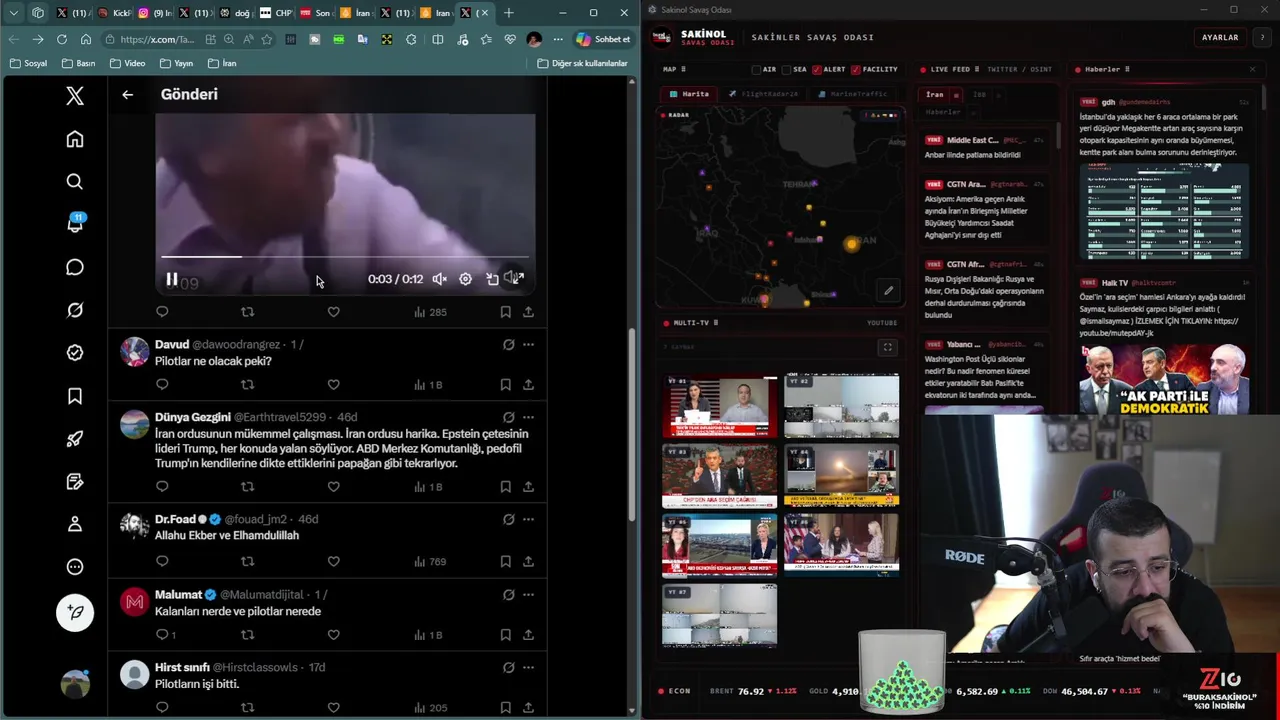The width and height of the screenshot is (1280, 720).
Task: Switch to the MarineTraffic tab
Action: (x=852, y=94)
